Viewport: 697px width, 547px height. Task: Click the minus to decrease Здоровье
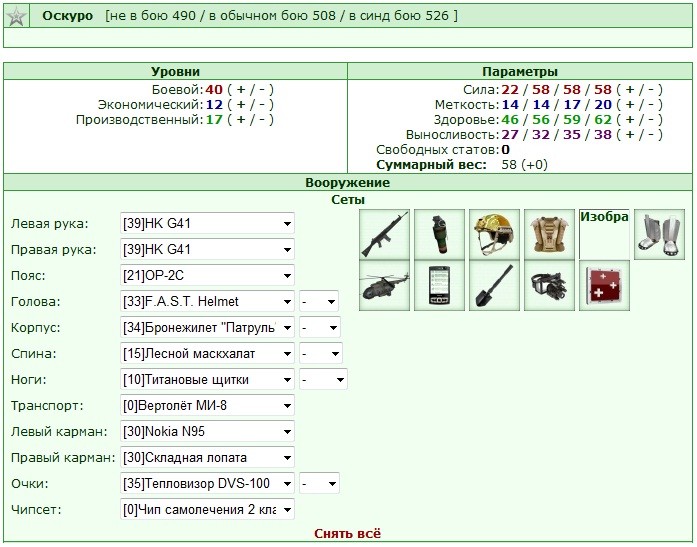pyautogui.click(x=651, y=120)
